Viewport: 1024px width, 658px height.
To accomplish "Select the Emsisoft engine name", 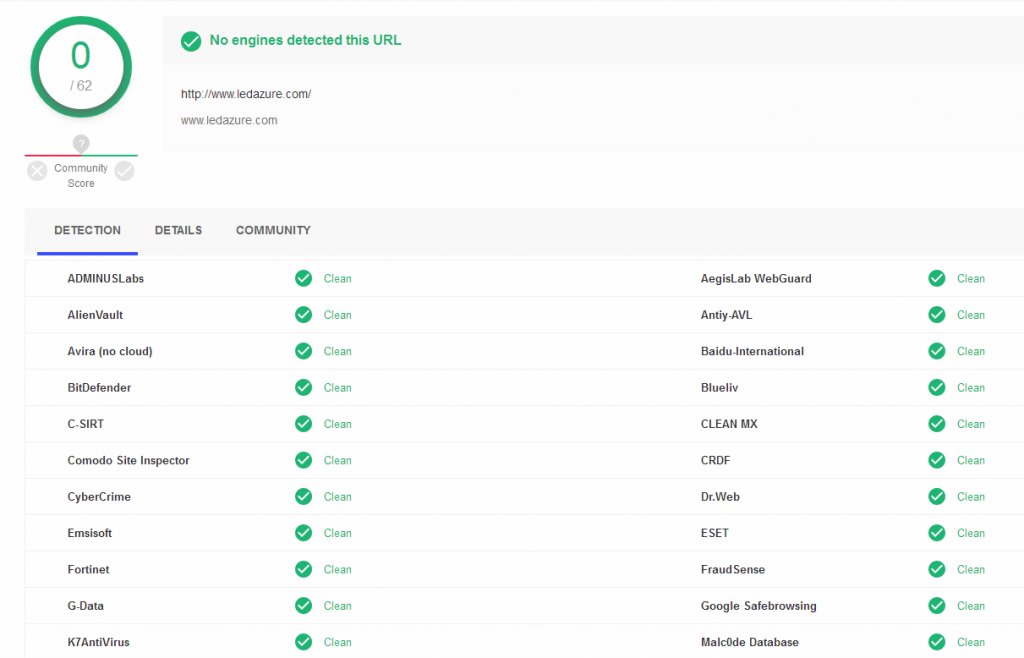I will tap(89, 533).
